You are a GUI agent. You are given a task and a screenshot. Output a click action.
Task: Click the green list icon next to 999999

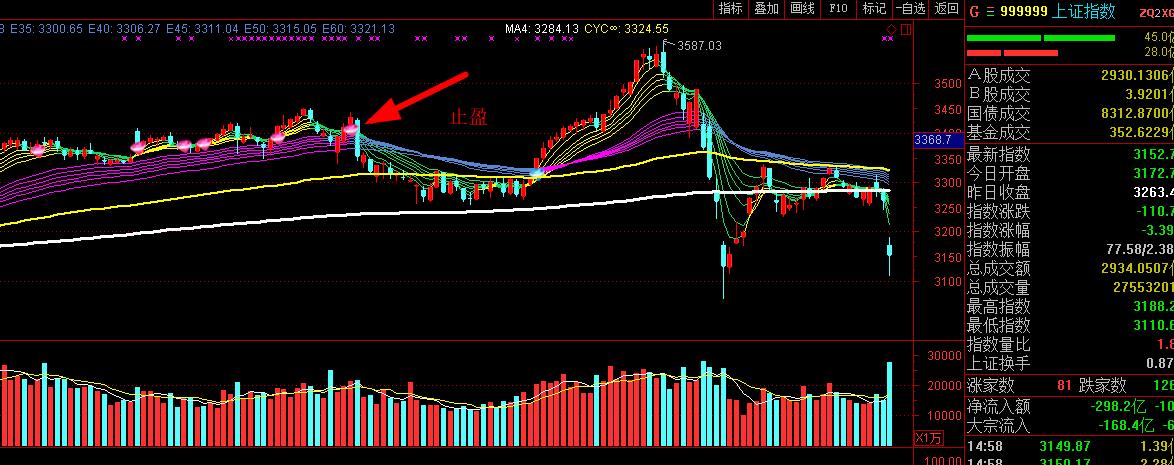pos(989,11)
